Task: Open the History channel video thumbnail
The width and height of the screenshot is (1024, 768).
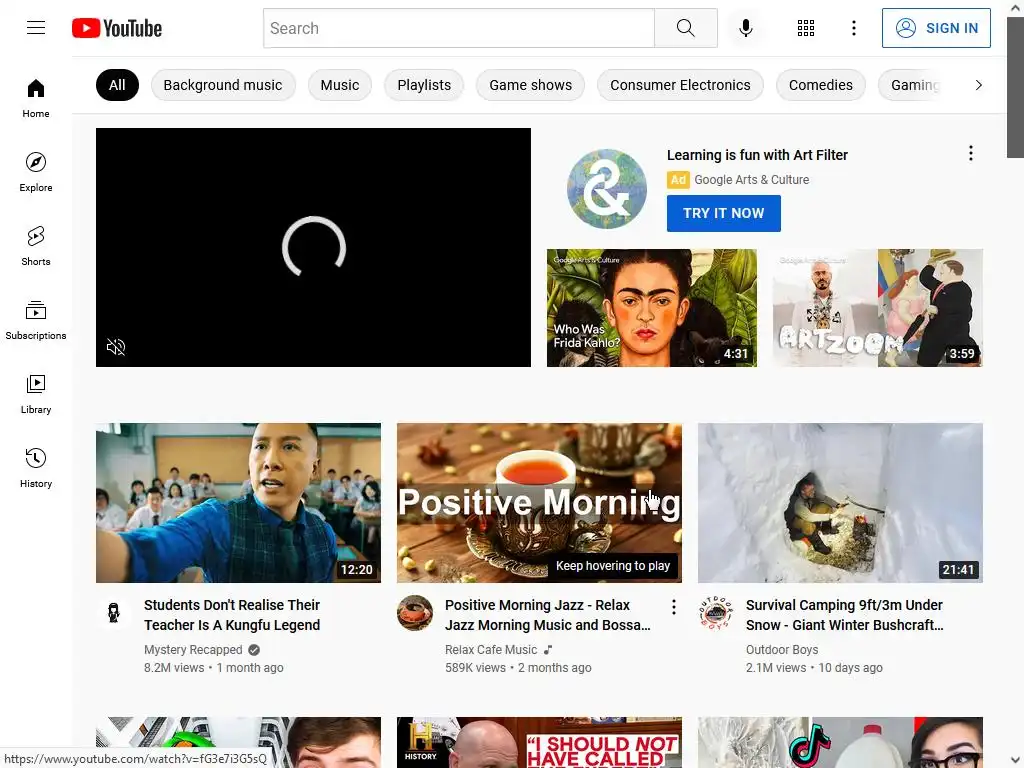Action: click(x=539, y=743)
